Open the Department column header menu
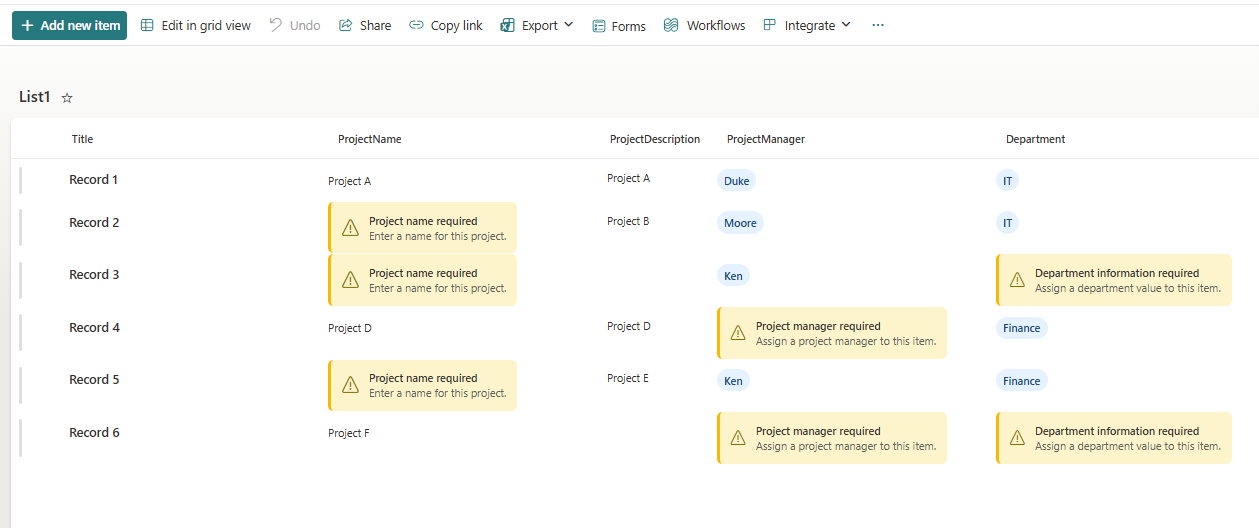The width and height of the screenshot is (1259, 528). pos(1036,139)
